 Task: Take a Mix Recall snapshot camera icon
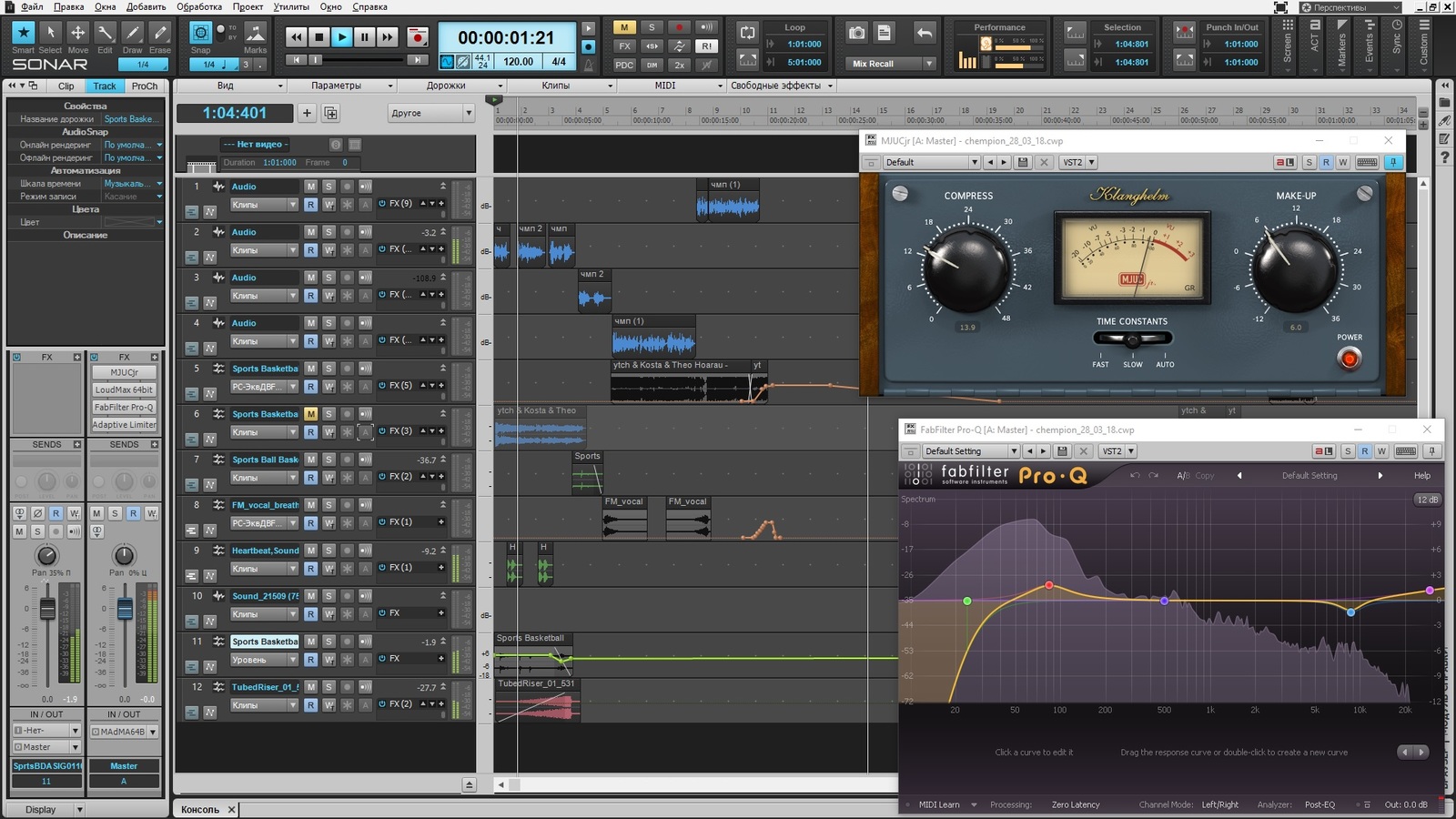click(856, 33)
